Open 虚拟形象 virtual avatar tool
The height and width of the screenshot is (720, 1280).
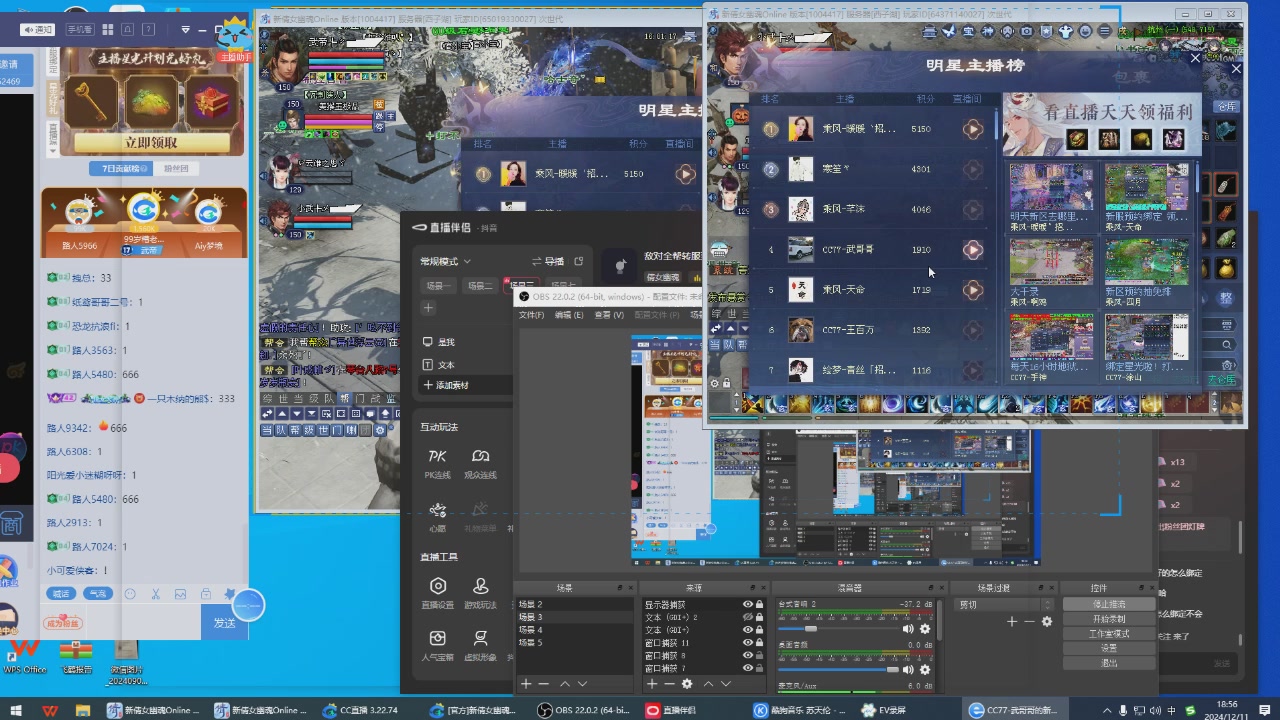tap(480, 645)
